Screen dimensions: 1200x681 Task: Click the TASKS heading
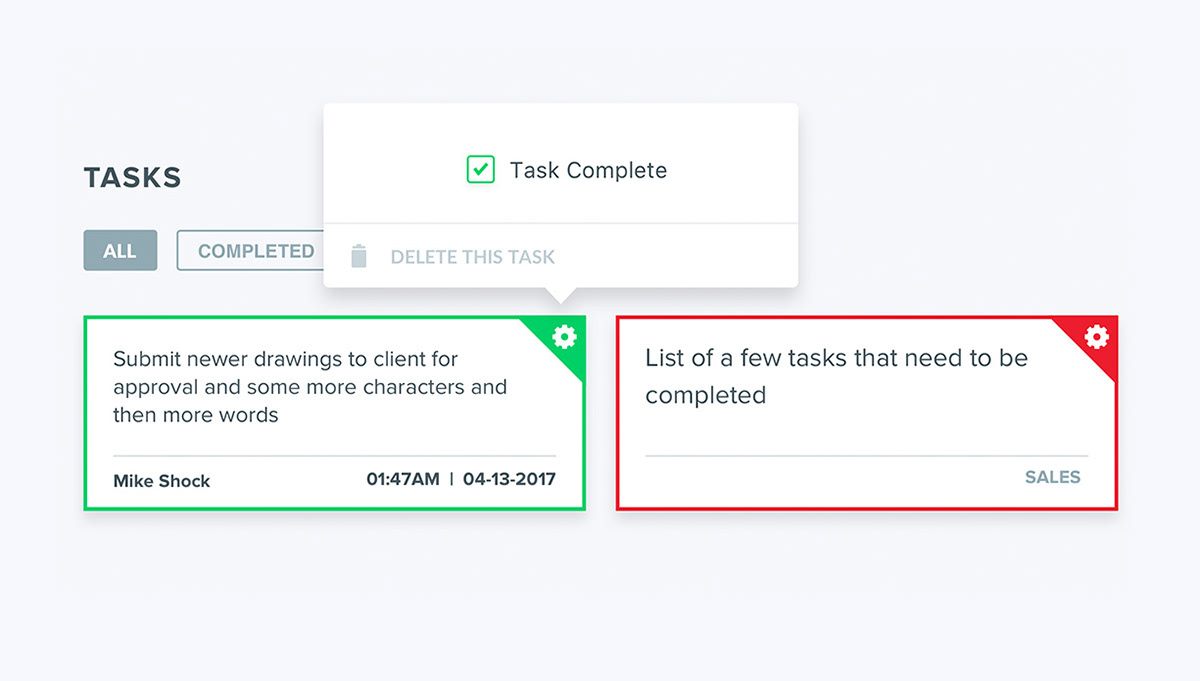click(x=133, y=178)
